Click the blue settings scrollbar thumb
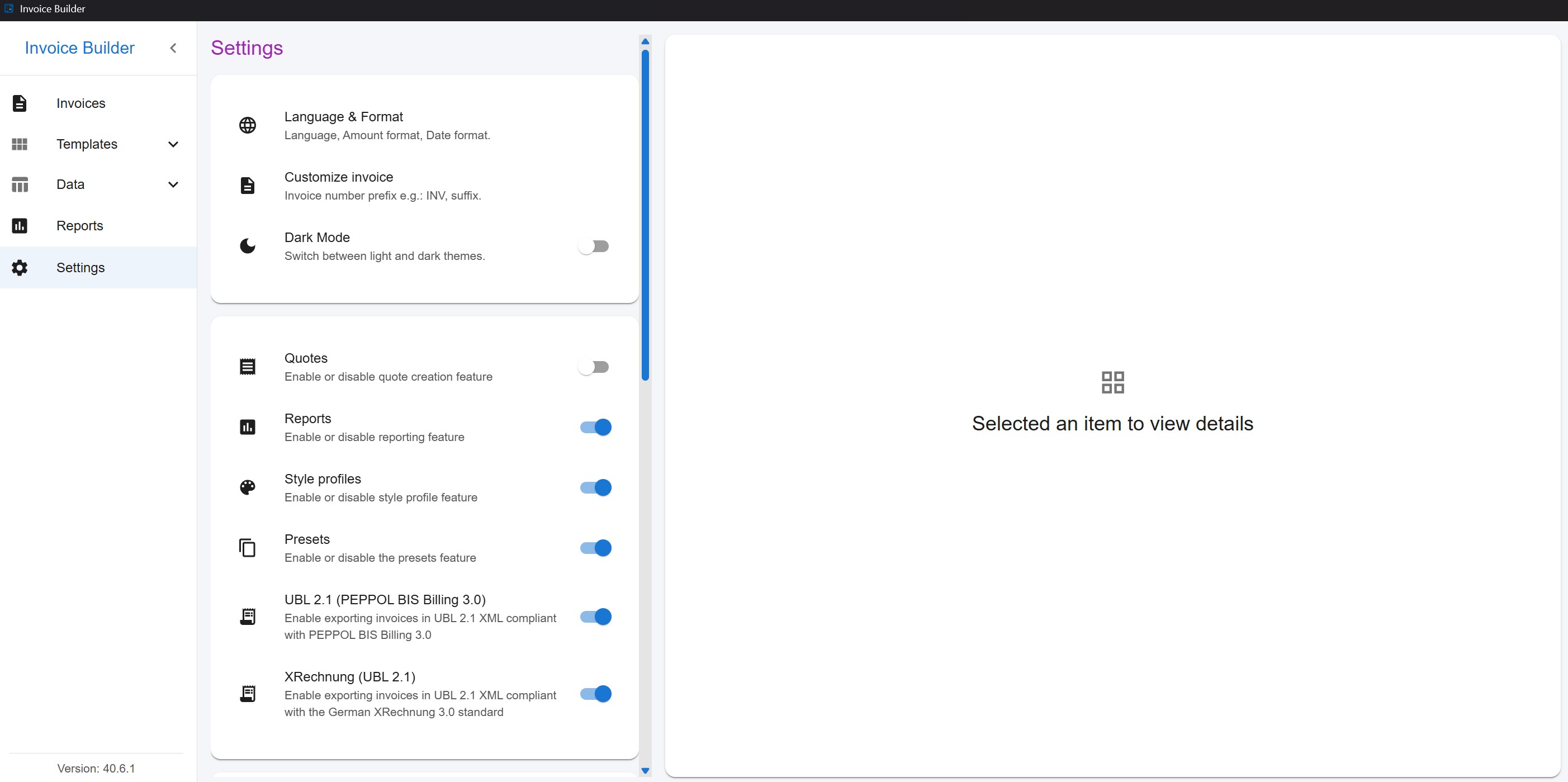The height and width of the screenshot is (782, 1568). point(645,215)
